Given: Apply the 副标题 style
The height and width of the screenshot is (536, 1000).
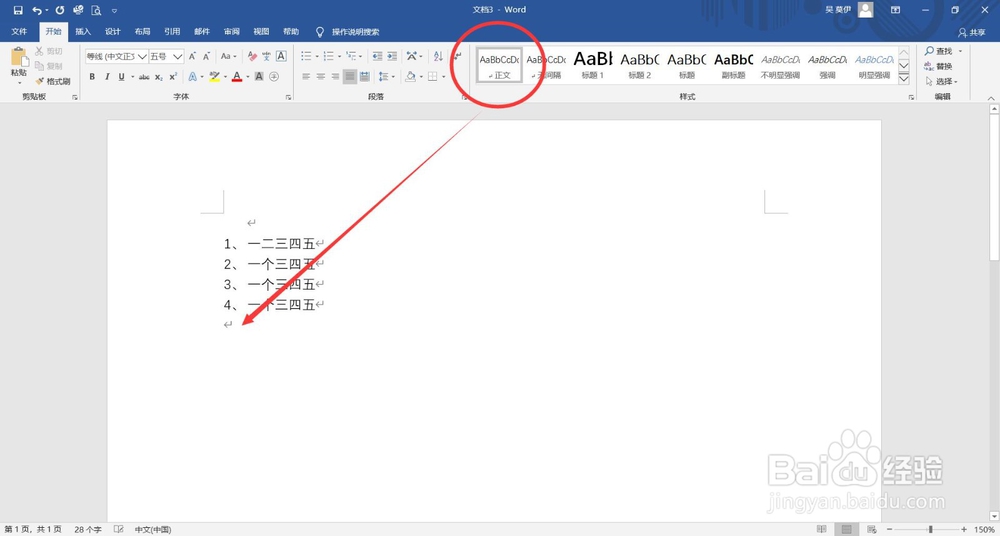Looking at the screenshot, I should 733,64.
